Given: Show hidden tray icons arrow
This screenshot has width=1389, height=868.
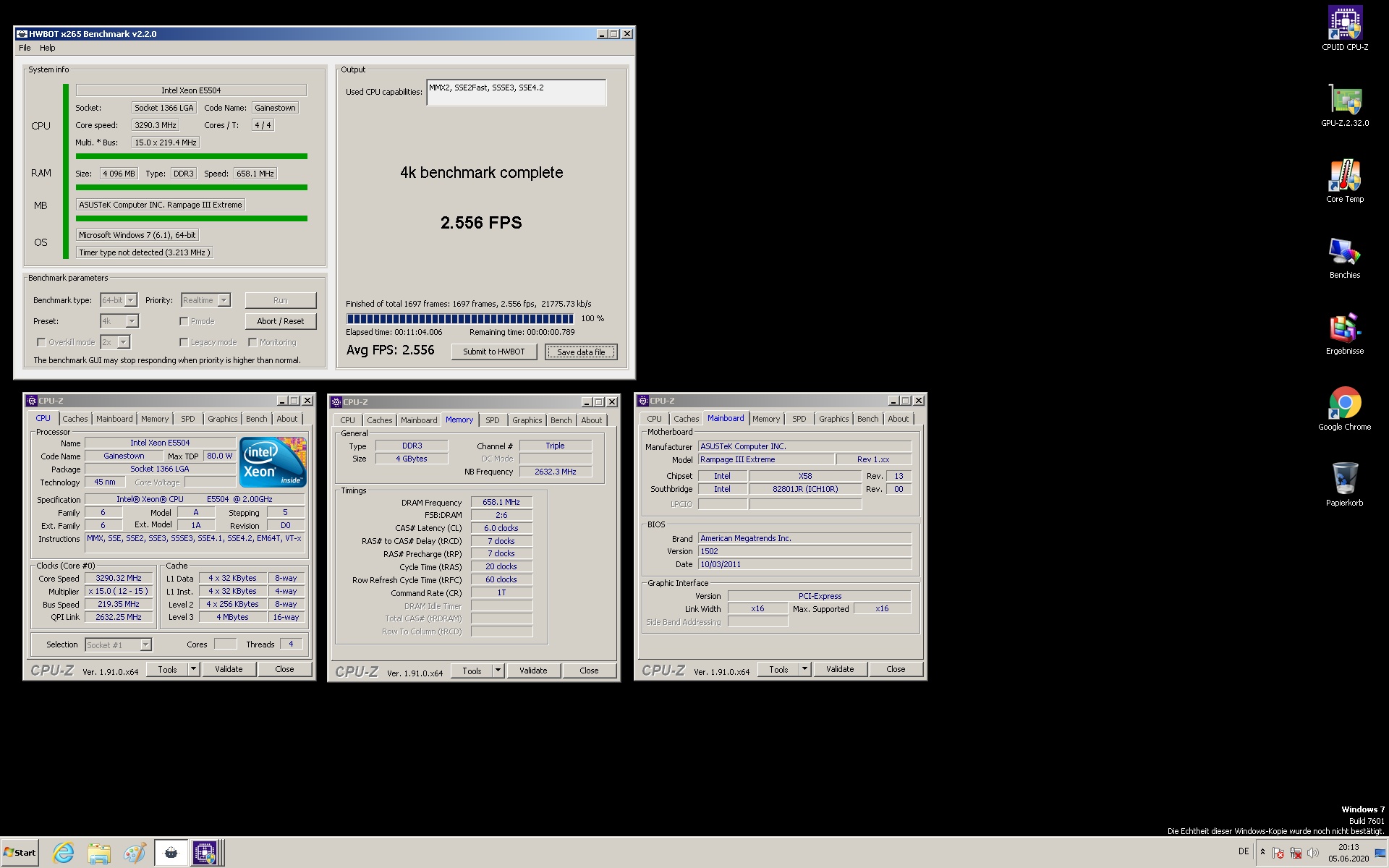Looking at the screenshot, I should (x=1262, y=852).
